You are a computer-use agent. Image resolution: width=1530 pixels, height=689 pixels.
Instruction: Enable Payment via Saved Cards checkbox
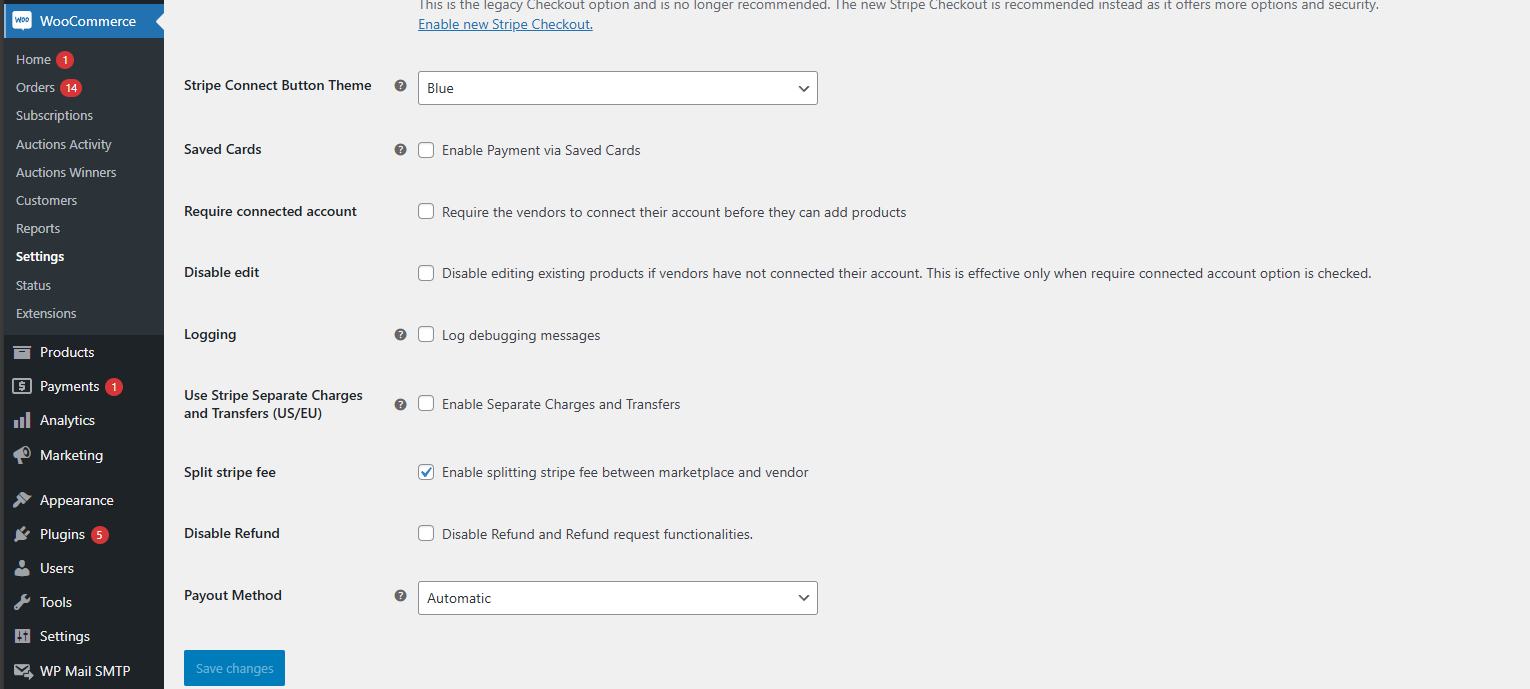coord(426,150)
